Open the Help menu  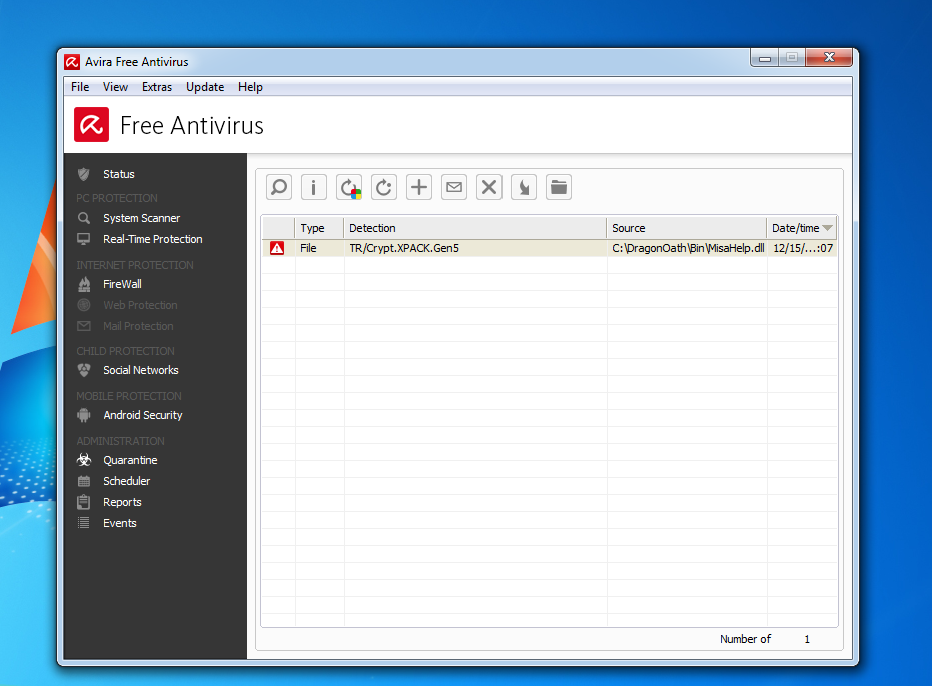pos(250,87)
